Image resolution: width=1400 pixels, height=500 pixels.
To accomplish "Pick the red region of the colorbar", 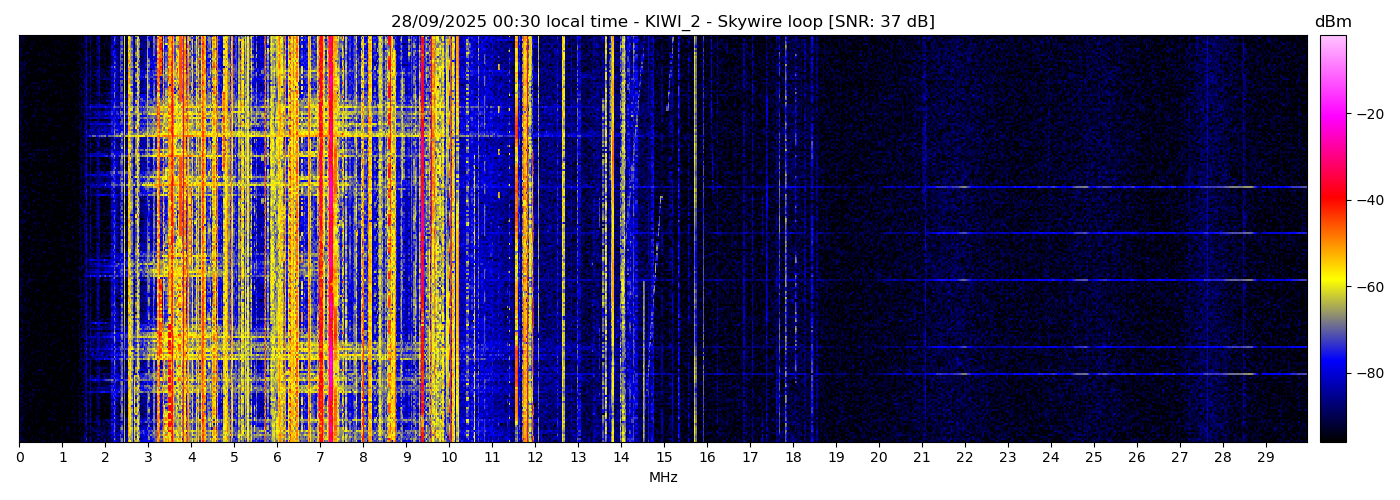I will click(1332, 200).
